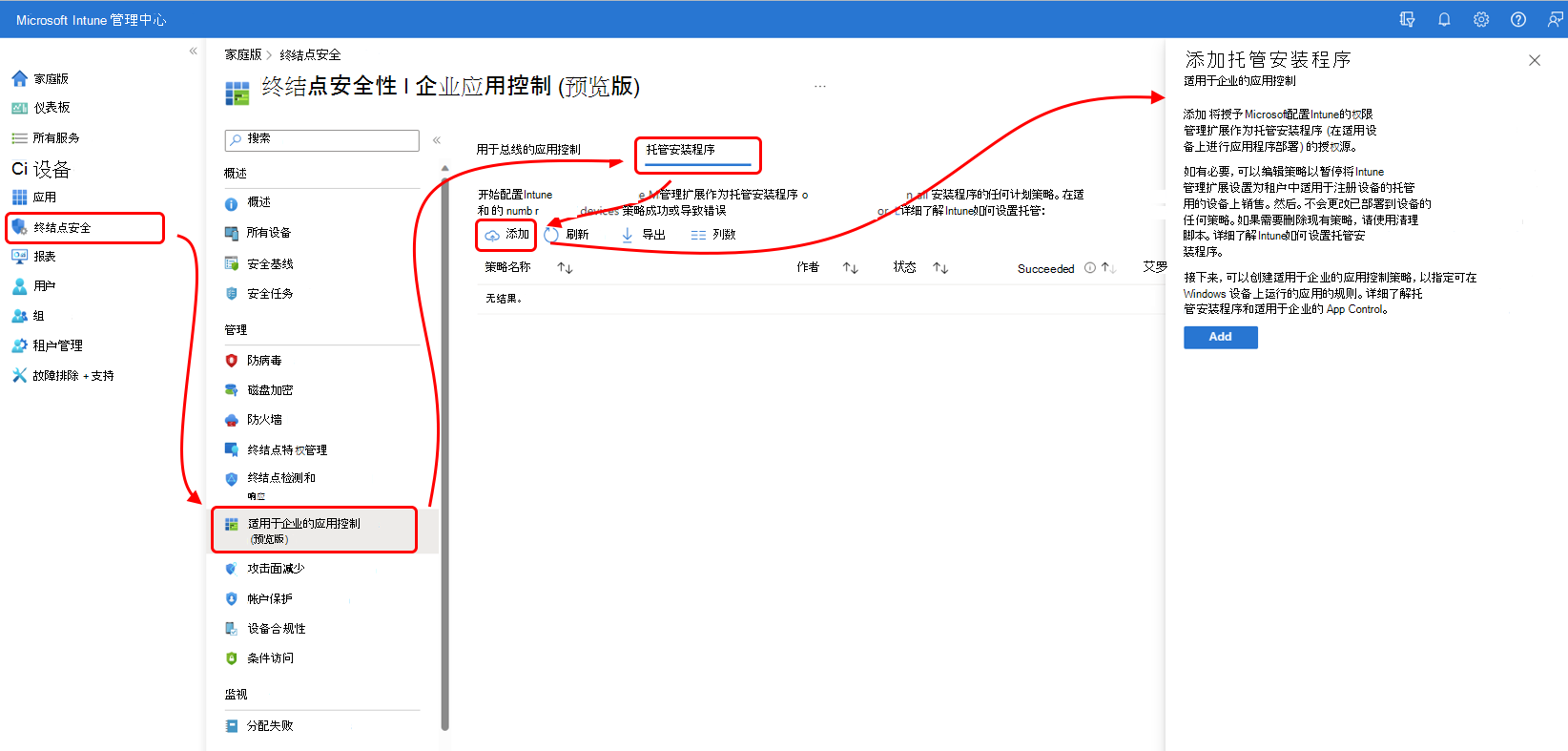This screenshot has width=1568, height=751.
Task: Switch to 用于总线的应用控制 tab
Action: coord(528,150)
